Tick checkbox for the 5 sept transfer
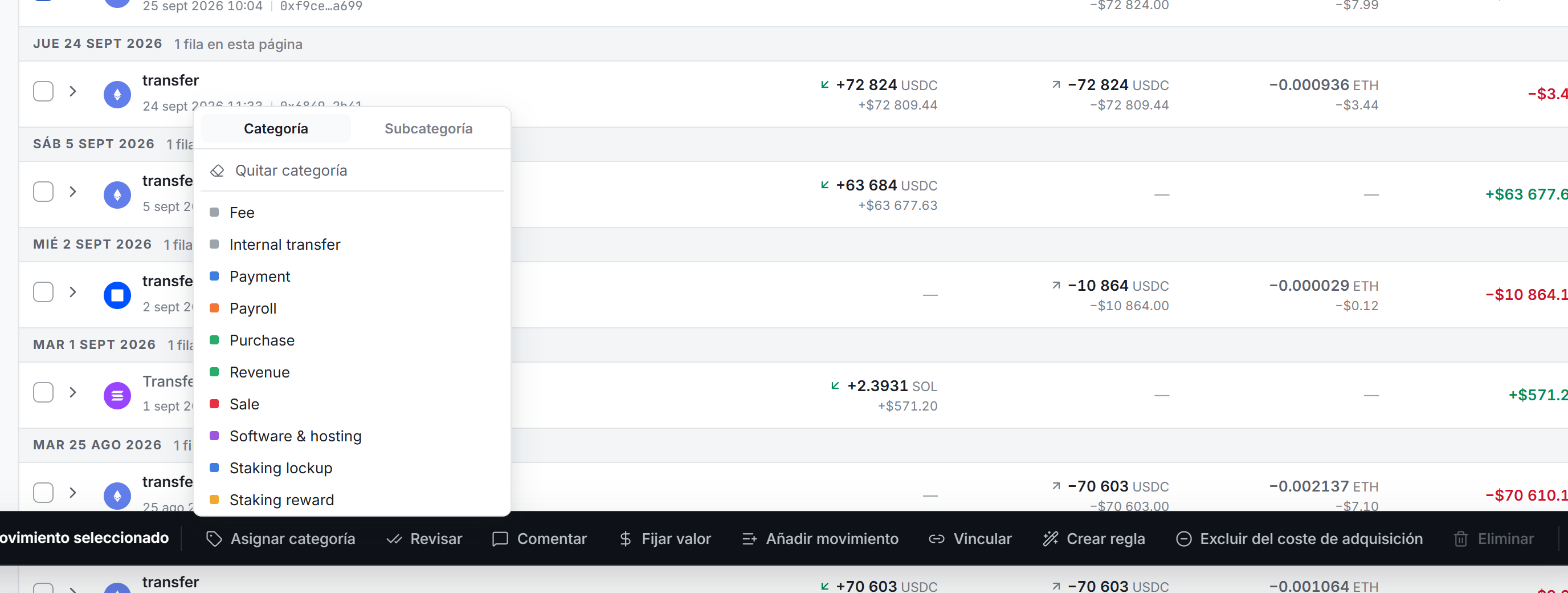The height and width of the screenshot is (593, 1568). [43, 192]
